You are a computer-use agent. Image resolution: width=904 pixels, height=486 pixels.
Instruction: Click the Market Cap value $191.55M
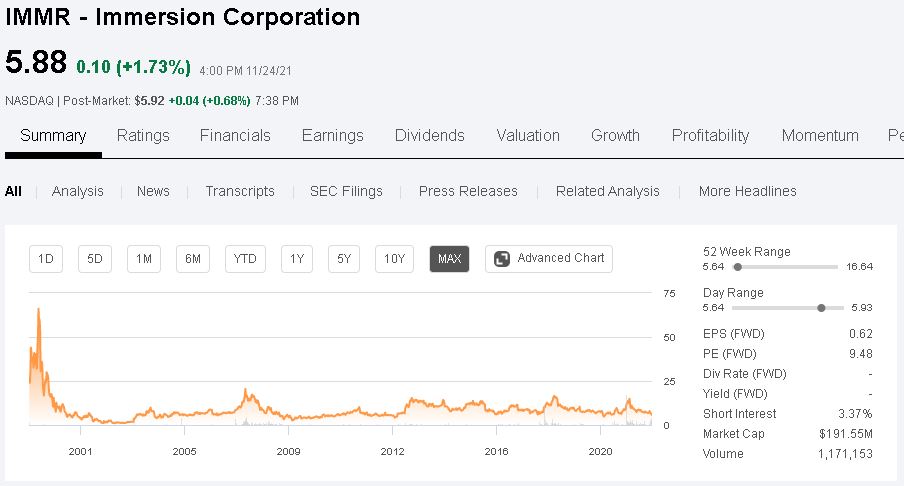(846, 434)
